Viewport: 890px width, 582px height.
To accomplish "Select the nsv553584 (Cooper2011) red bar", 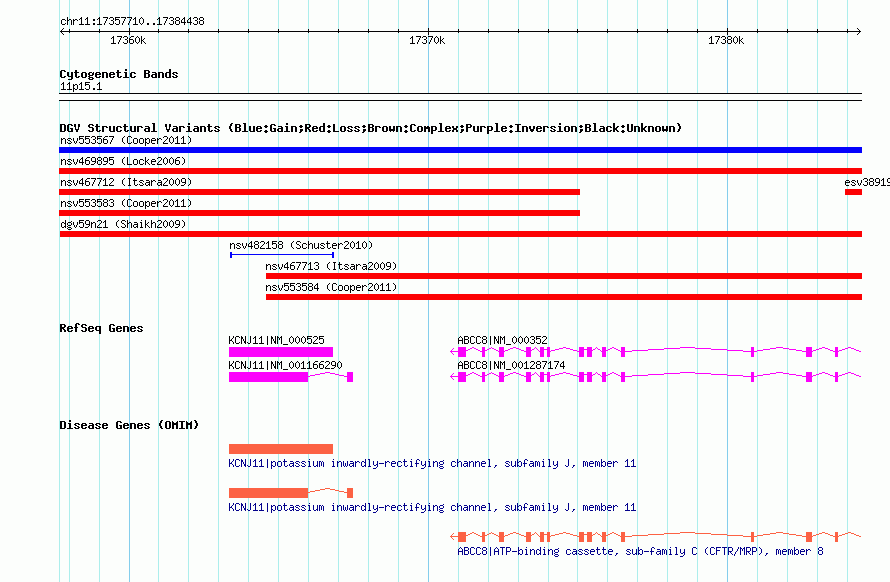I will (564, 298).
